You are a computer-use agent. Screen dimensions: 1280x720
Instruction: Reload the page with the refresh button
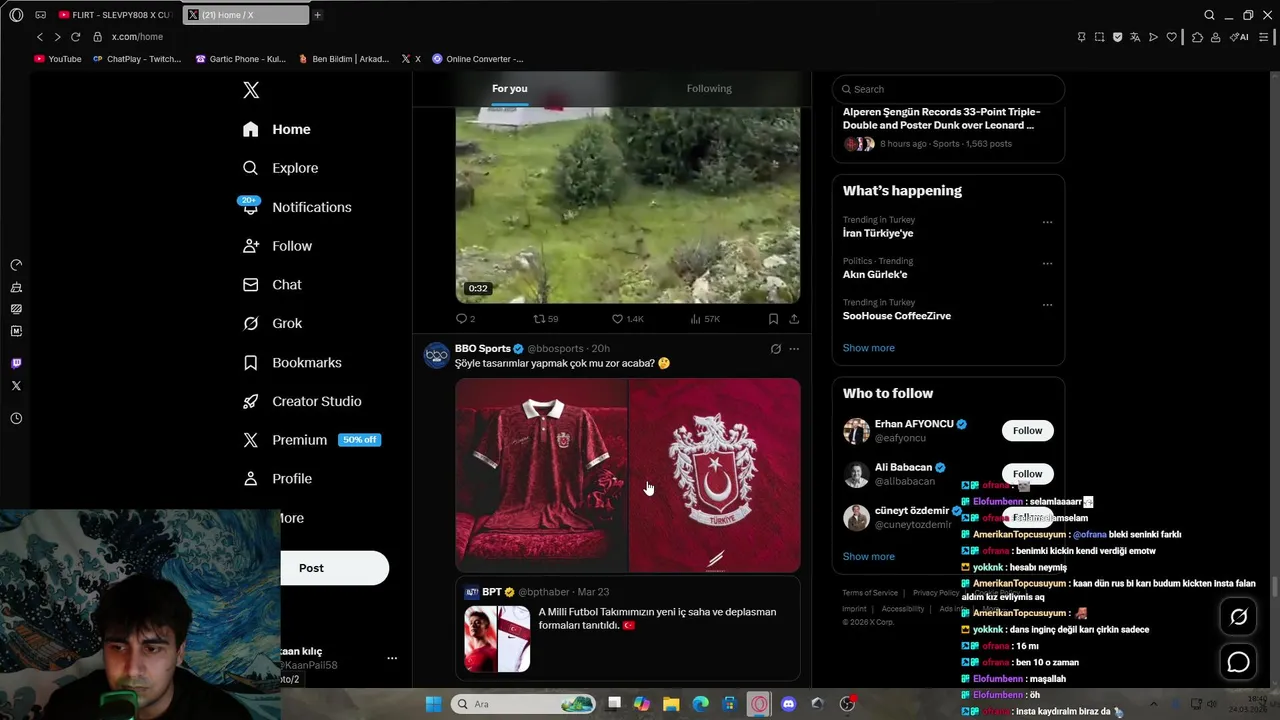[x=75, y=37]
